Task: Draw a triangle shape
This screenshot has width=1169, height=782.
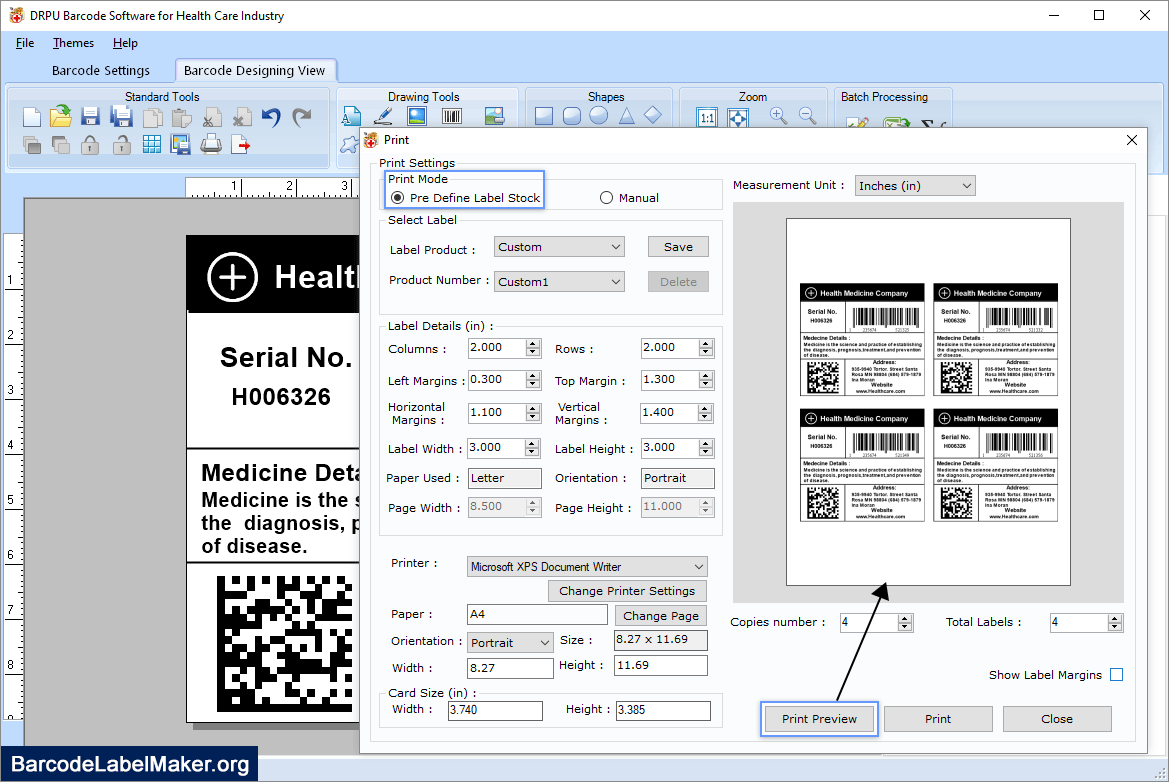Action: click(625, 116)
